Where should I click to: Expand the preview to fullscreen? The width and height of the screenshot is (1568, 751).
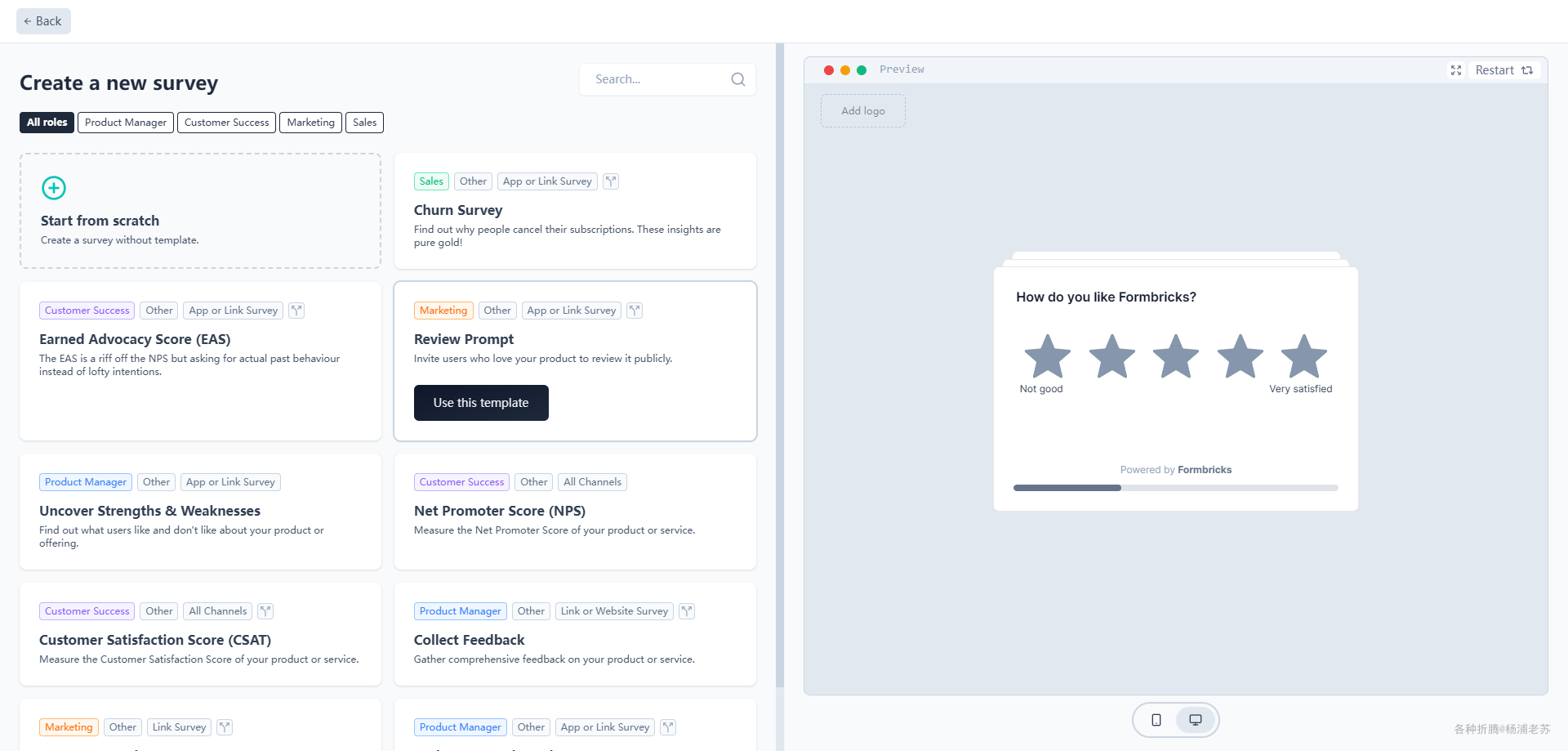coord(1456,70)
